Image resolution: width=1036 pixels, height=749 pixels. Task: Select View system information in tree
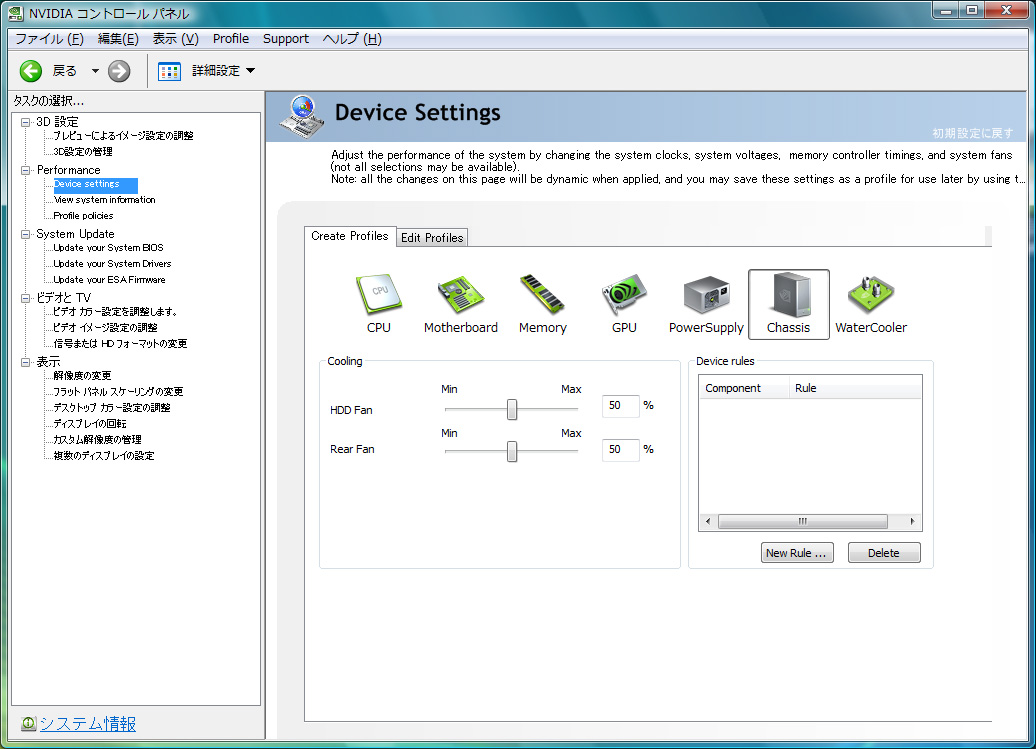tap(104, 200)
